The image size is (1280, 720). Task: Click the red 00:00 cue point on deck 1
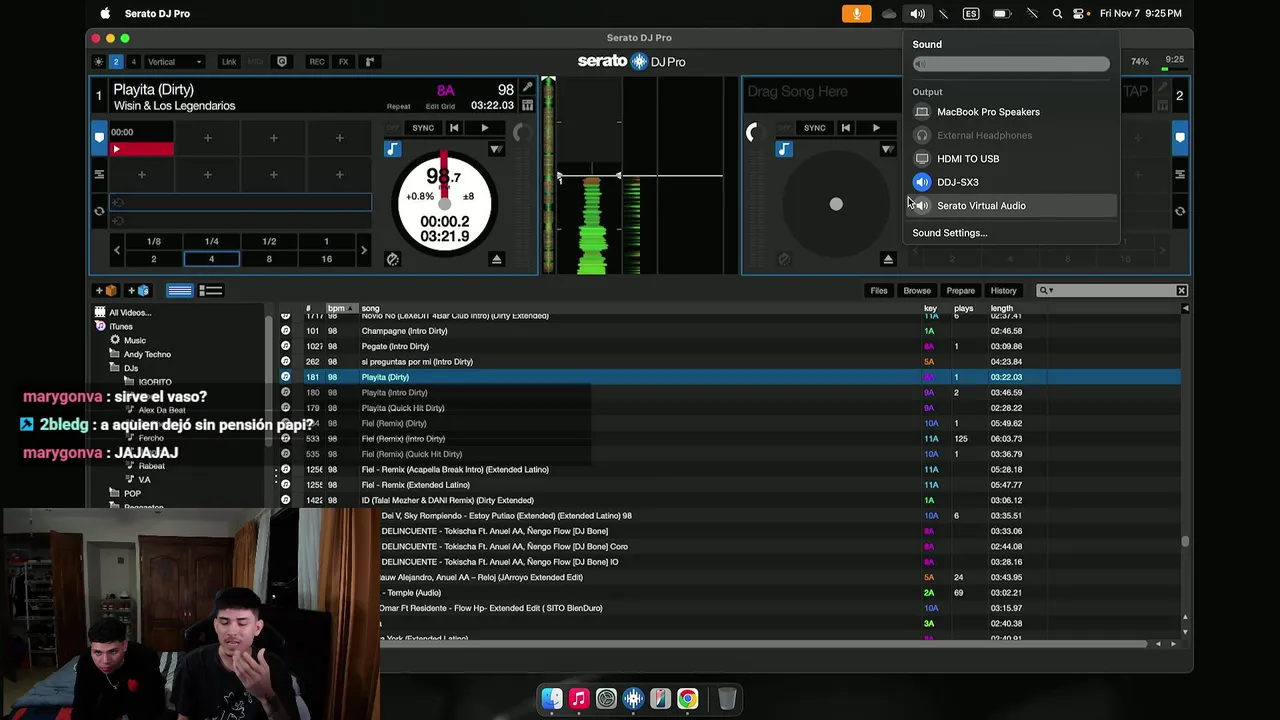141,140
